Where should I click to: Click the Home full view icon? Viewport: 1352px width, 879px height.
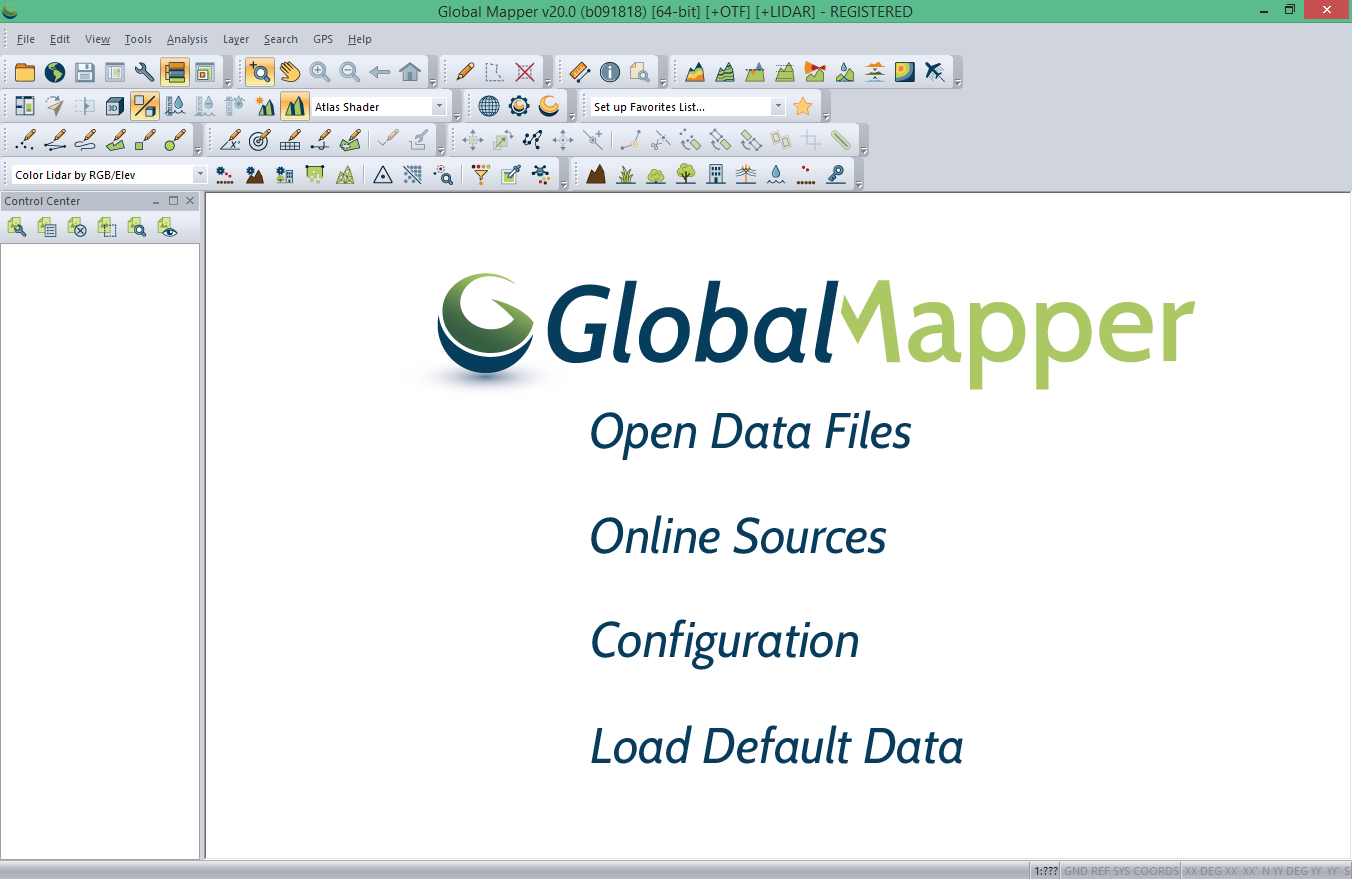[410, 72]
